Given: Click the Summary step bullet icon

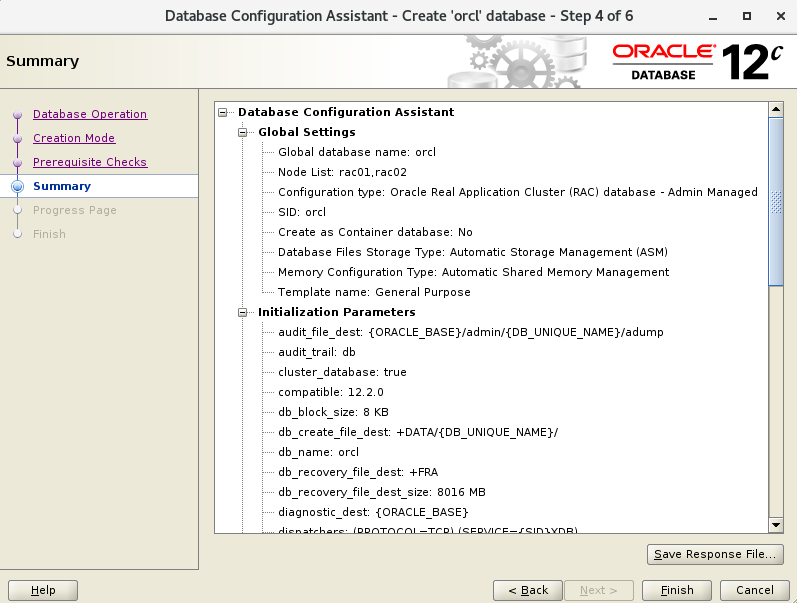Looking at the screenshot, I should (17, 186).
